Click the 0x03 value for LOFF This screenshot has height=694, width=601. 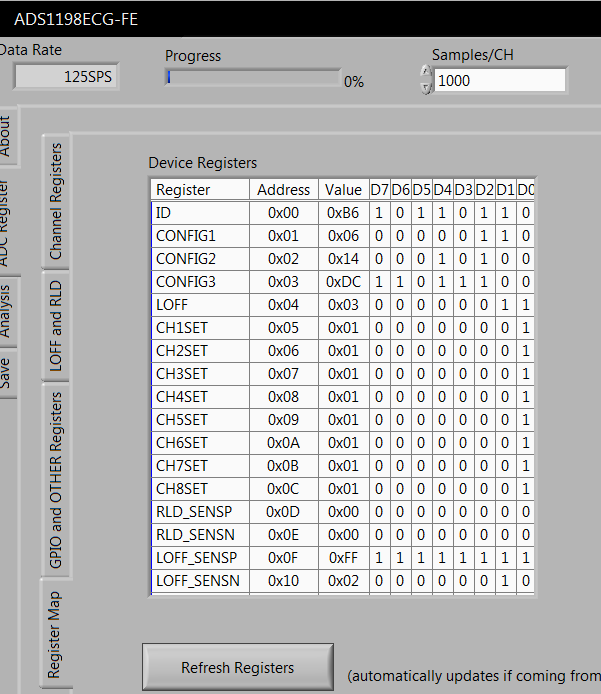(343, 305)
